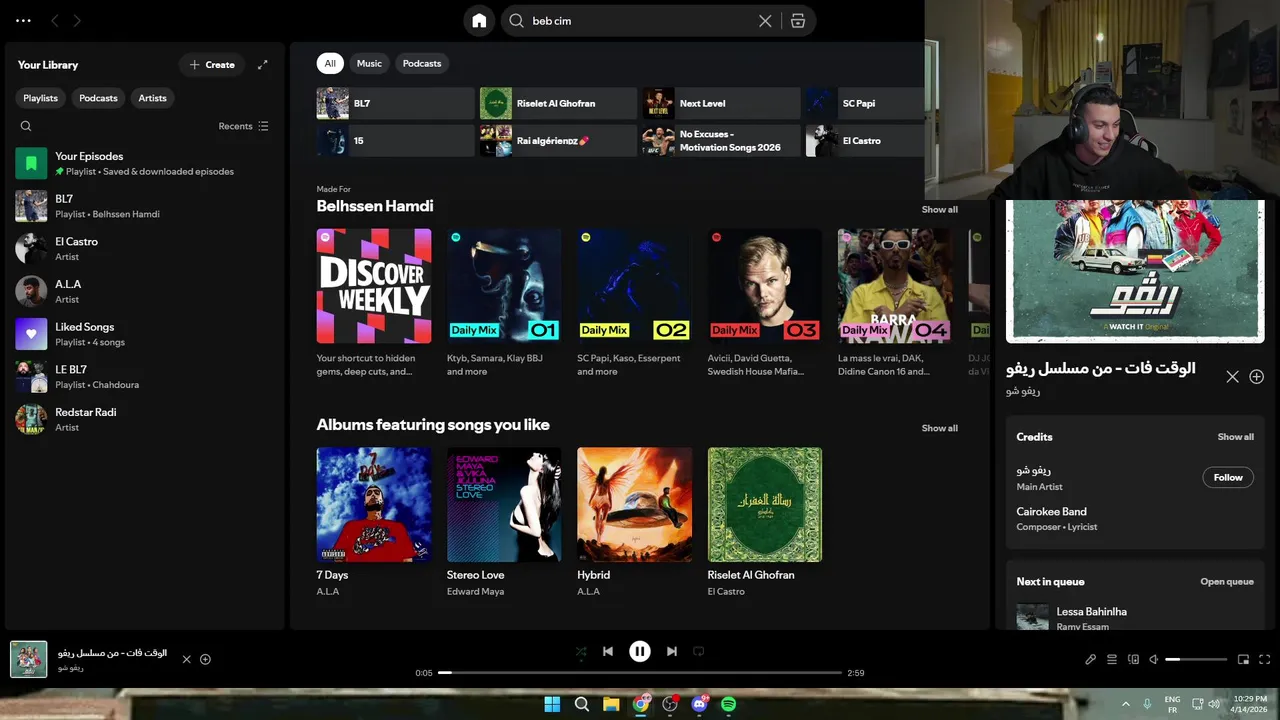The height and width of the screenshot is (720, 1280).
Task: Select the Music filter chip
Action: [x=369, y=63]
